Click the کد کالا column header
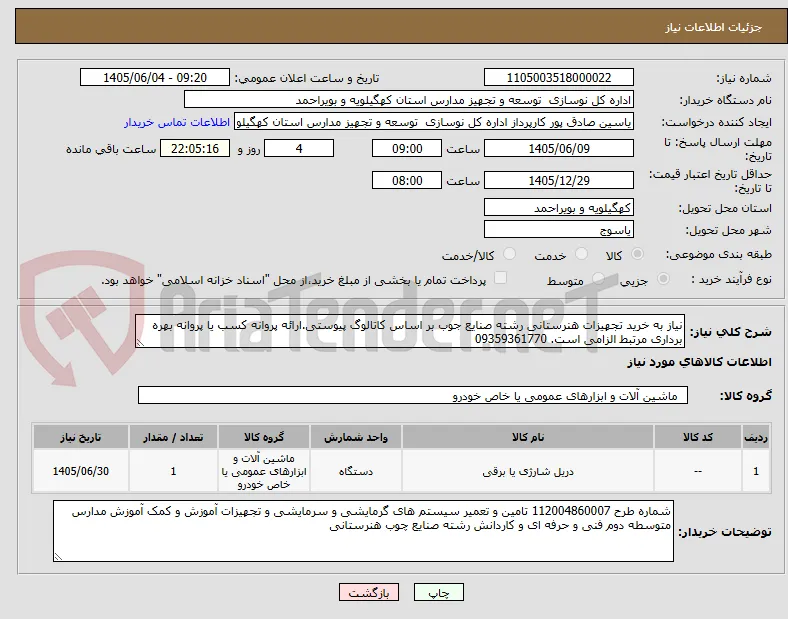Screen dimensions: 788x619 click(698, 437)
